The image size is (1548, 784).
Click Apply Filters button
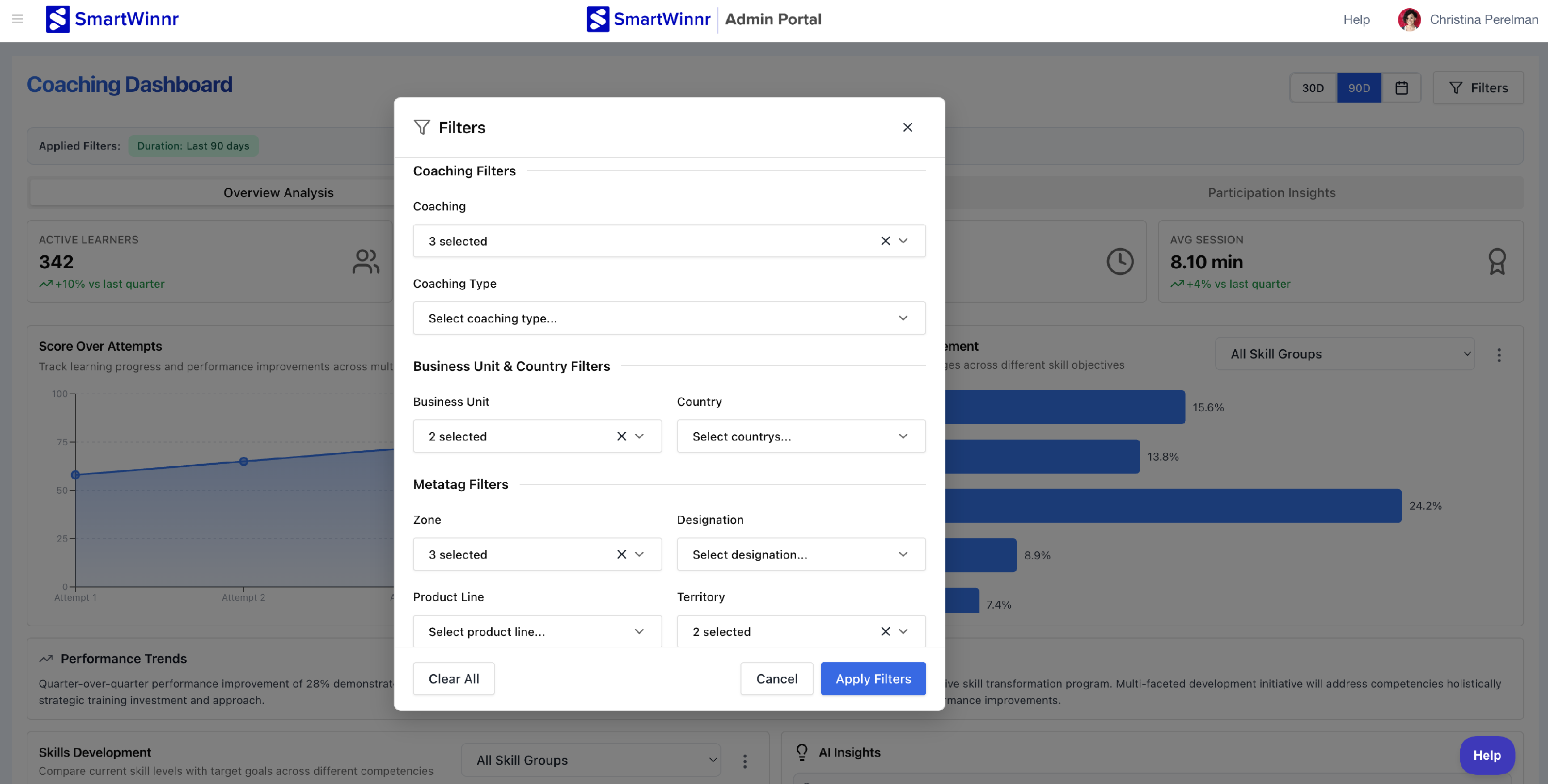click(x=873, y=678)
